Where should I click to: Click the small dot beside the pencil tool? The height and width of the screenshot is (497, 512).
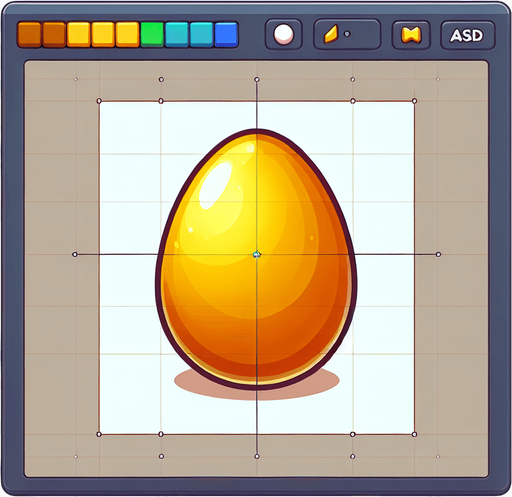tap(347, 34)
